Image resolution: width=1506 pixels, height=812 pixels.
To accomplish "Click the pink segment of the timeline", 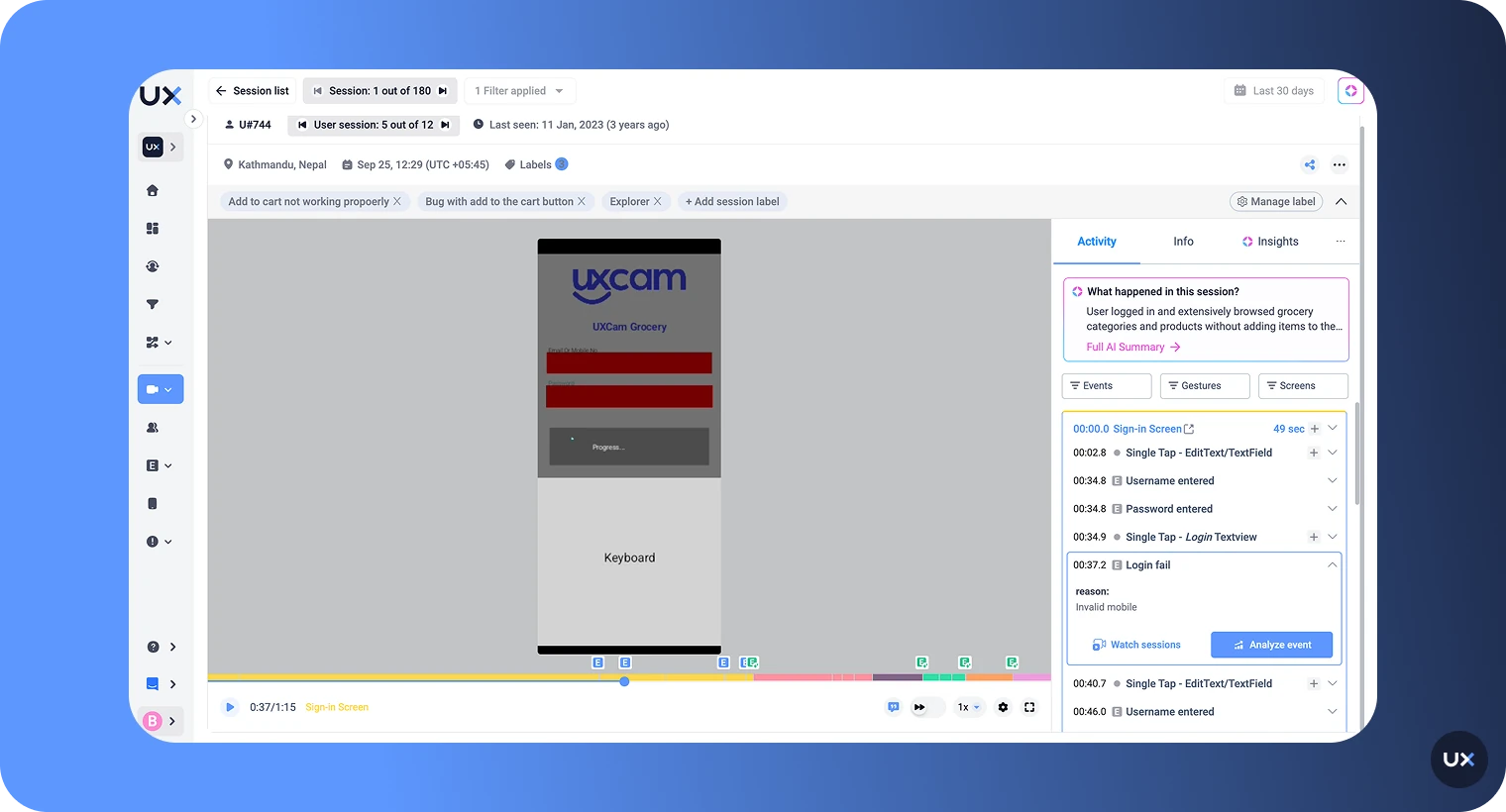I will (x=812, y=677).
